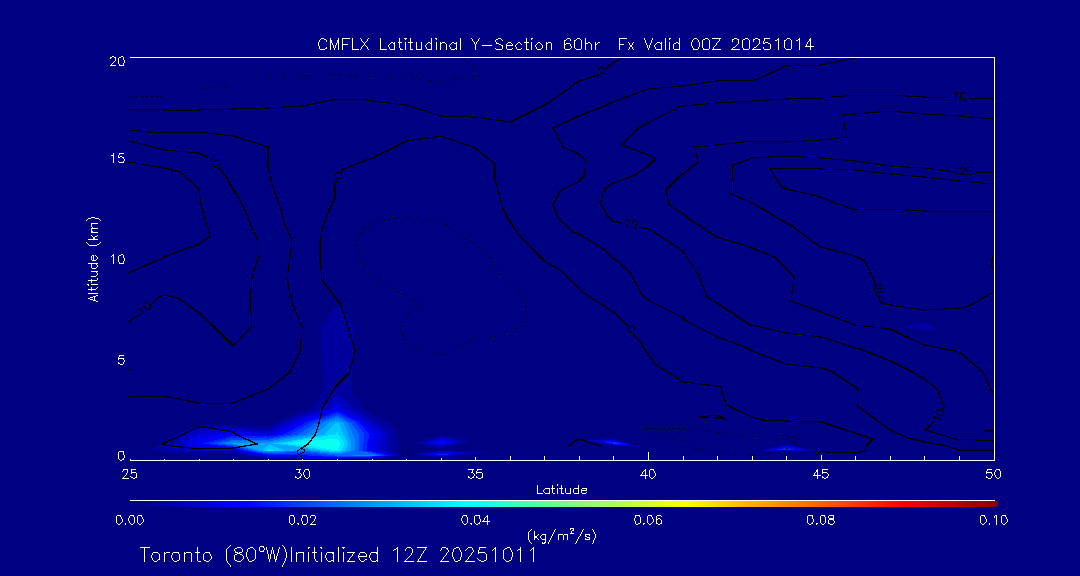This screenshot has height=576, width=1080.
Task: Click the 0.00 colorbar minimum label
Action: pyautogui.click(x=130, y=520)
